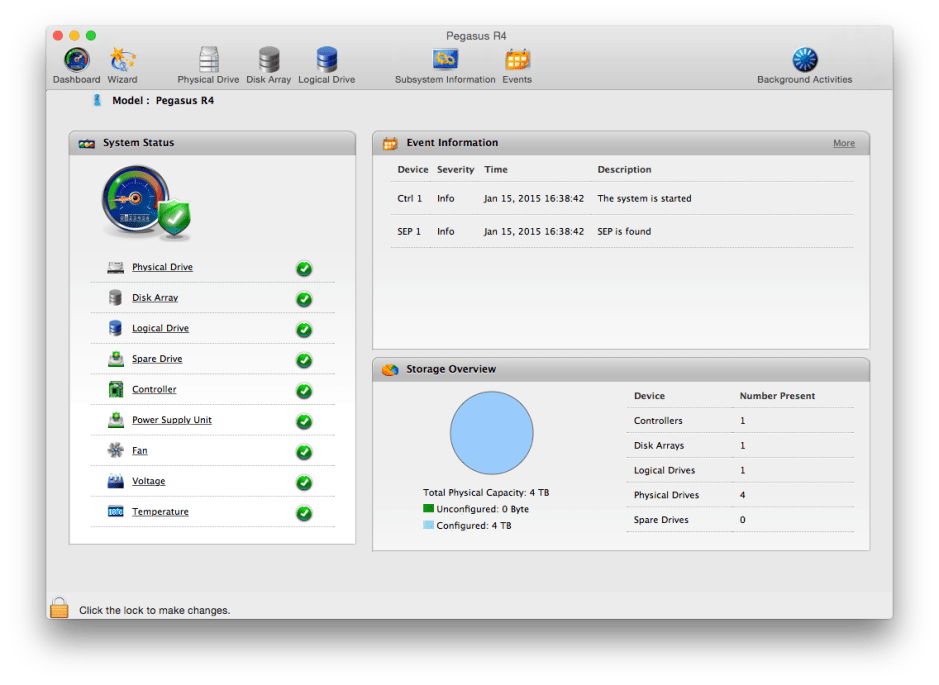939x685 pixels.
Task: Open the Disk Array section from the toolbar
Action: pyautogui.click(x=267, y=58)
